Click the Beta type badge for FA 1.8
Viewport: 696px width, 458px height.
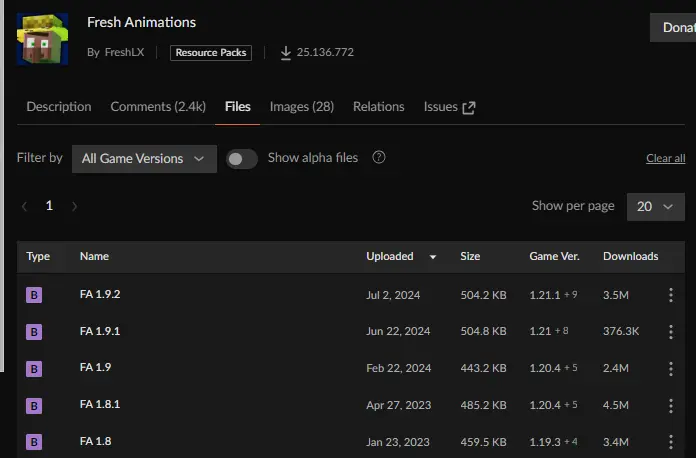pyautogui.click(x=34, y=442)
